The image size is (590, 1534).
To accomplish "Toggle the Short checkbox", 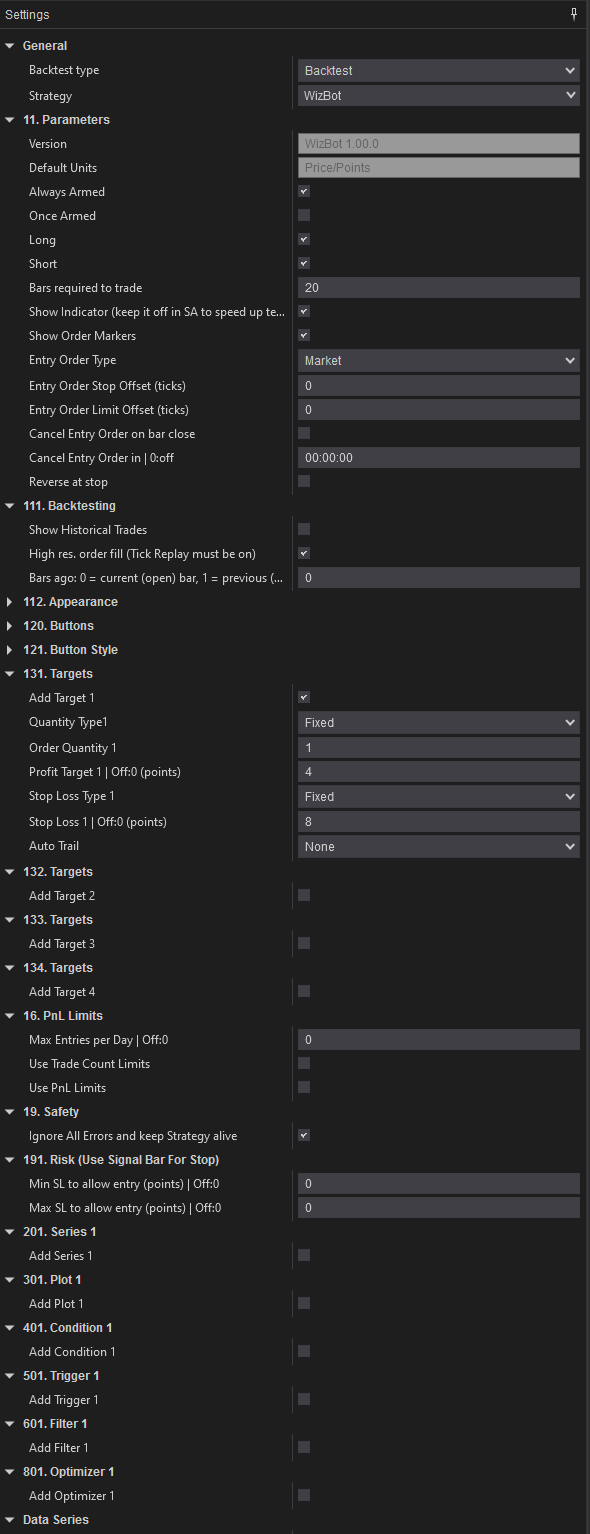I will coord(304,263).
